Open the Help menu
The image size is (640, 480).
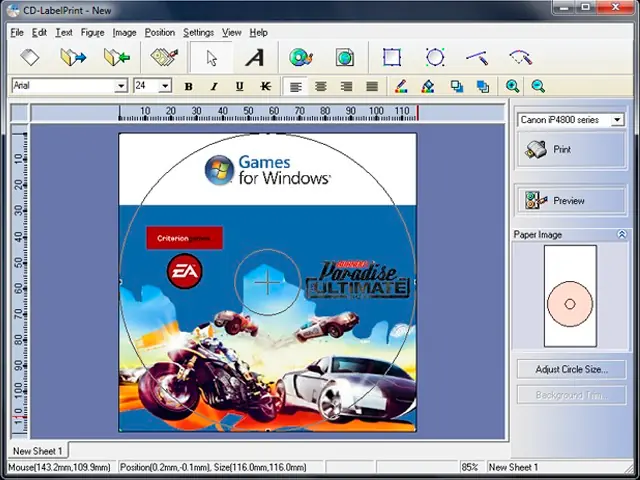point(258,32)
